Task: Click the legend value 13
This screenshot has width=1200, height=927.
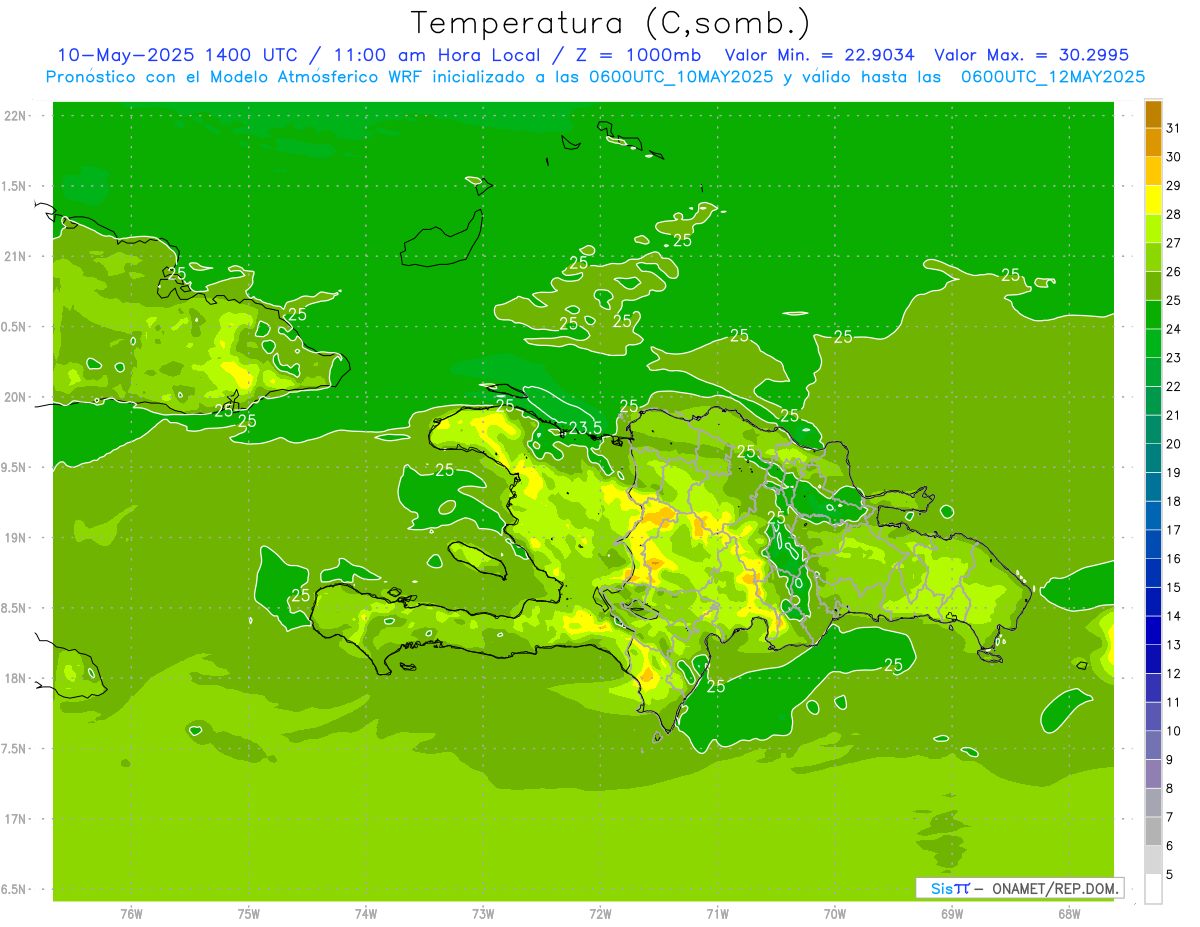Action: 1174,645
